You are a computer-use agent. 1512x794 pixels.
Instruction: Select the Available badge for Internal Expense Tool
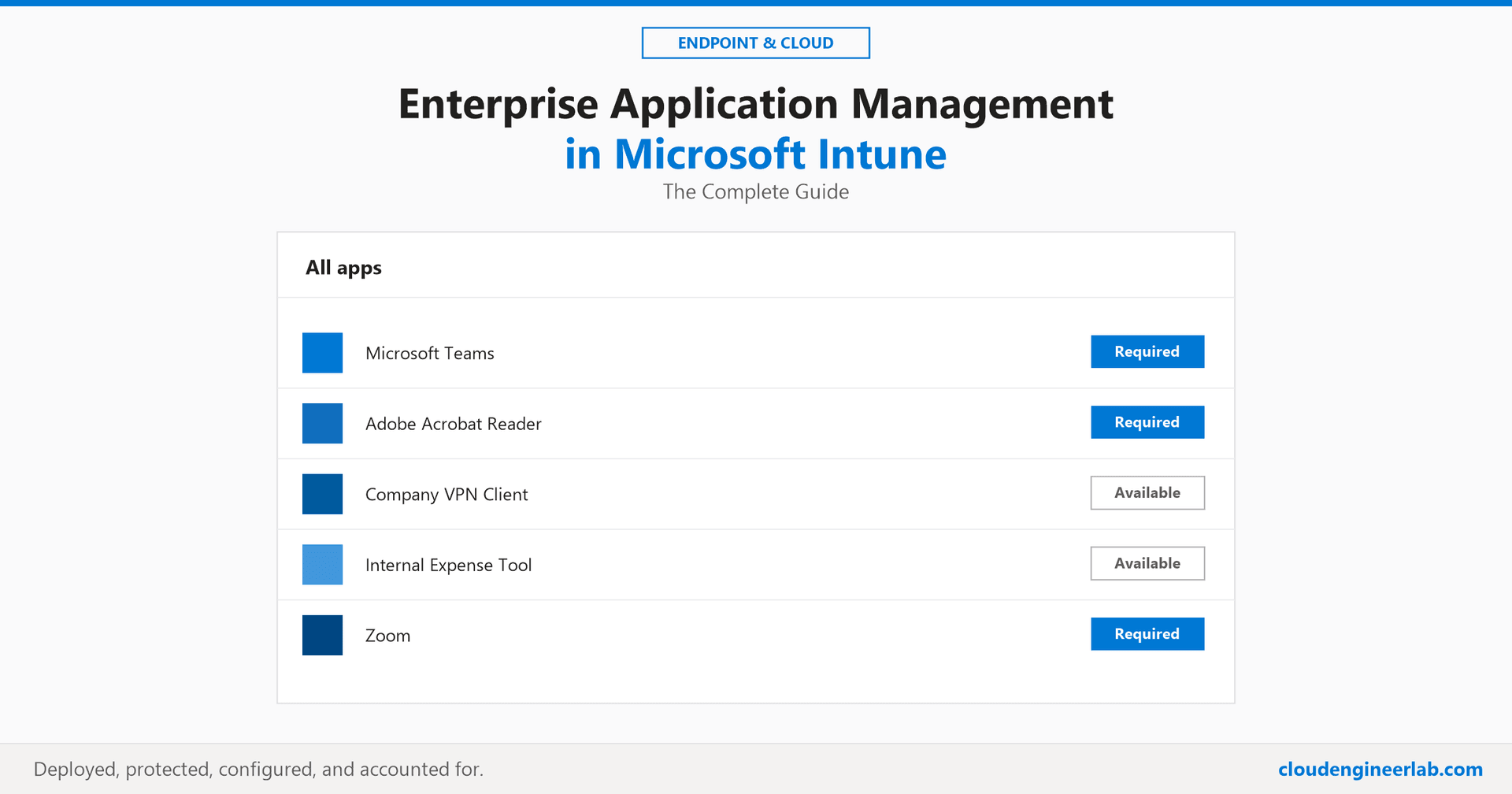coord(1147,563)
